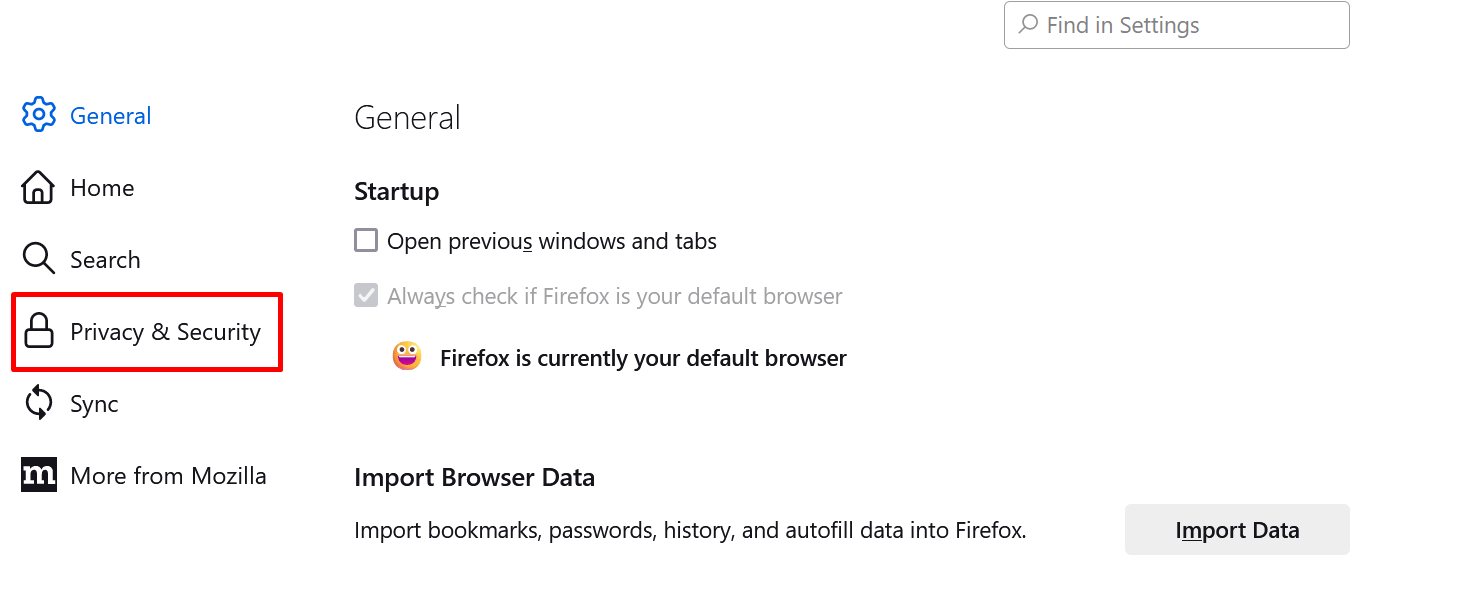Toggle Always check if Firefox is default checkbox
The width and height of the screenshot is (1472, 604).
tap(366, 296)
